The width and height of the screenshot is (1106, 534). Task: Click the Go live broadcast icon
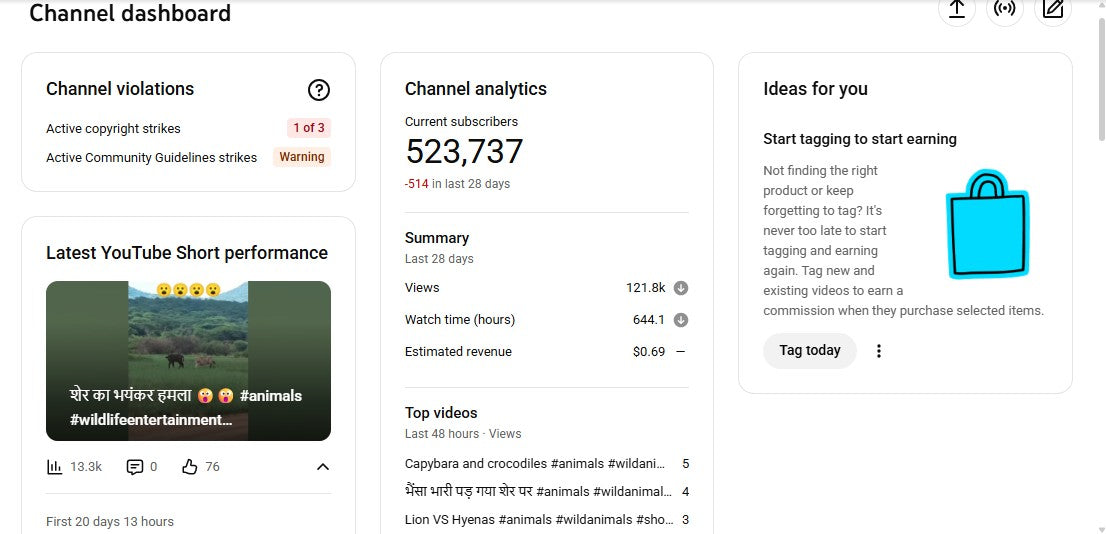1004,9
